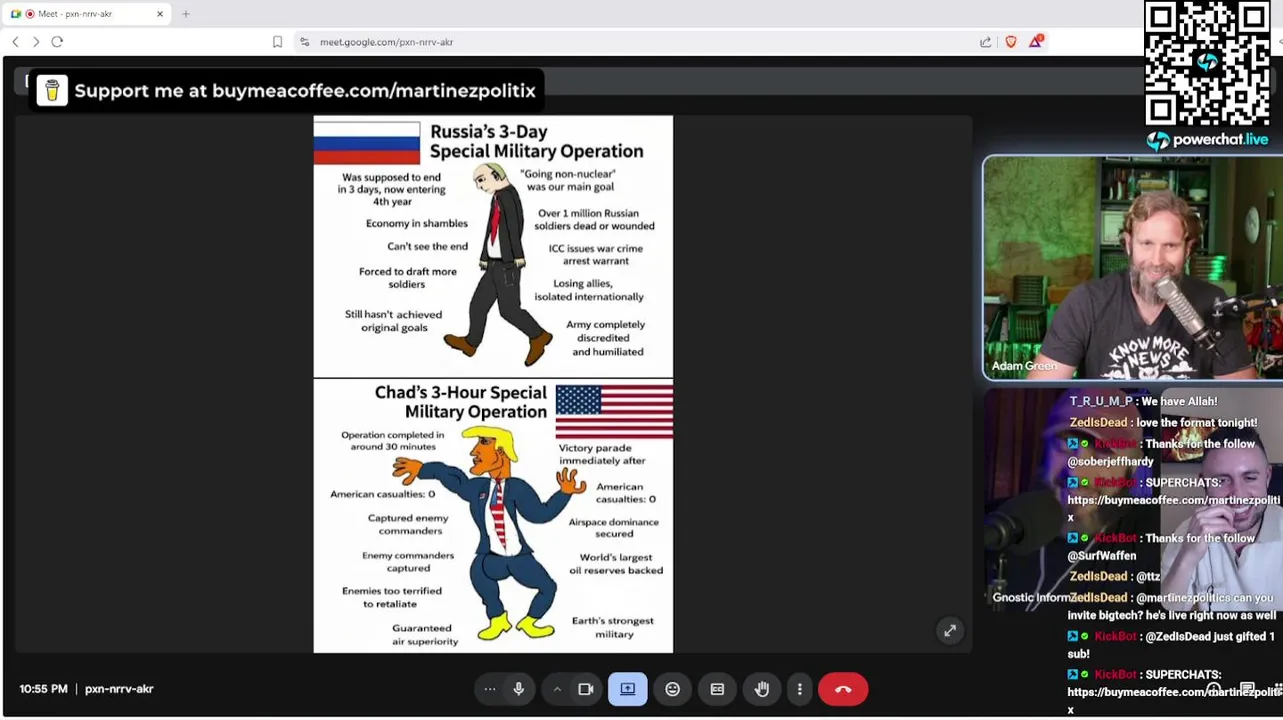Raise hand in the meeting
Image resolution: width=1283 pixels, height=720 pixels.
coord(762,689)
